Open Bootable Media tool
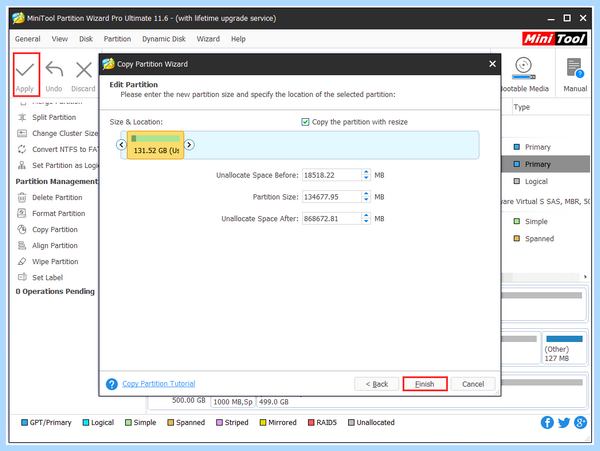The image size is (600, 451). (x=523, y=74)
